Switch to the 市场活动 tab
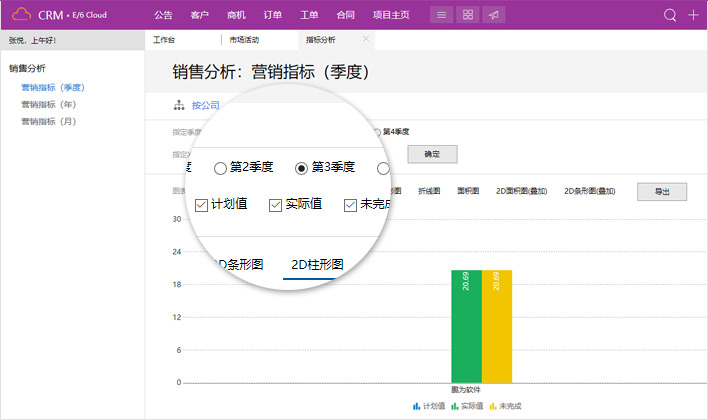Screen dimensions: 708x420 point(244,40)
